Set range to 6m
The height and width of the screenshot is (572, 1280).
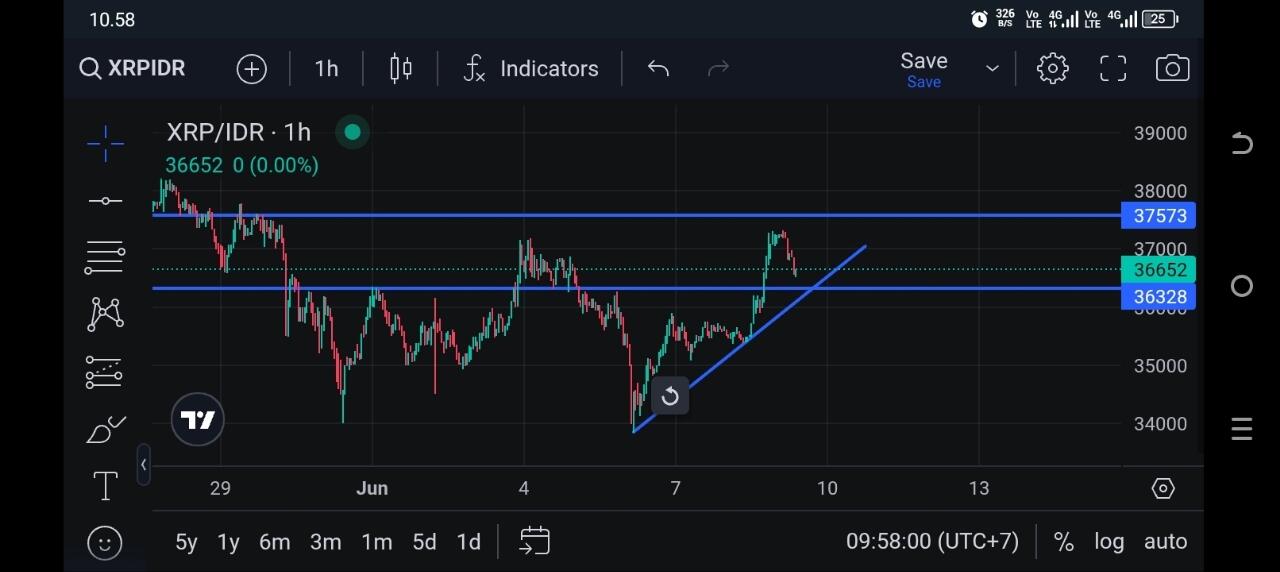click(275, 542)
